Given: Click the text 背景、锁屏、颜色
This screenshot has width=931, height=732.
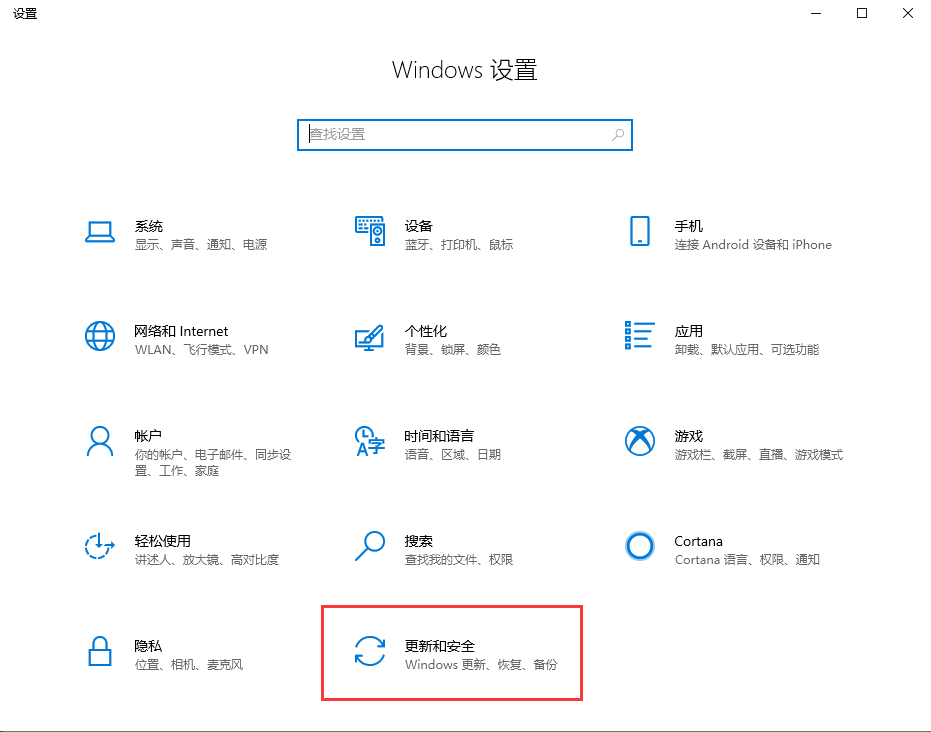Looking at the screenshot, I should coord(452,350).
